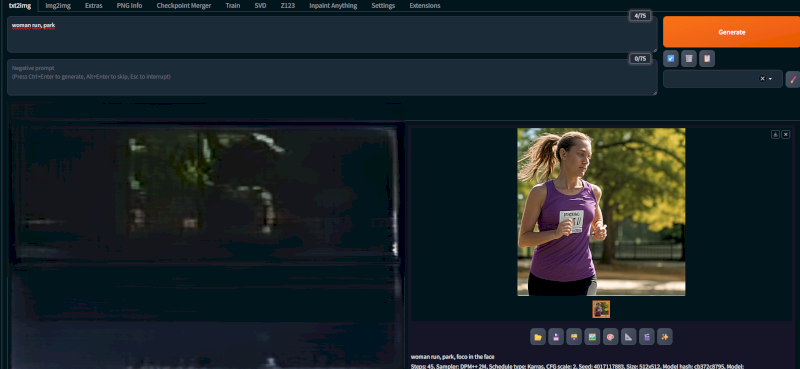Click the 0/75 negative prompt token counter

pos(640,59)
